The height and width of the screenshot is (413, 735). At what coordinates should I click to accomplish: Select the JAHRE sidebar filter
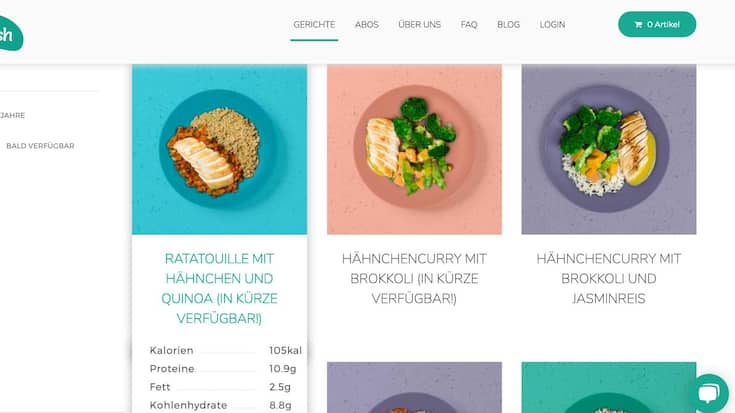pyautogui.click(x=12, y=115)
